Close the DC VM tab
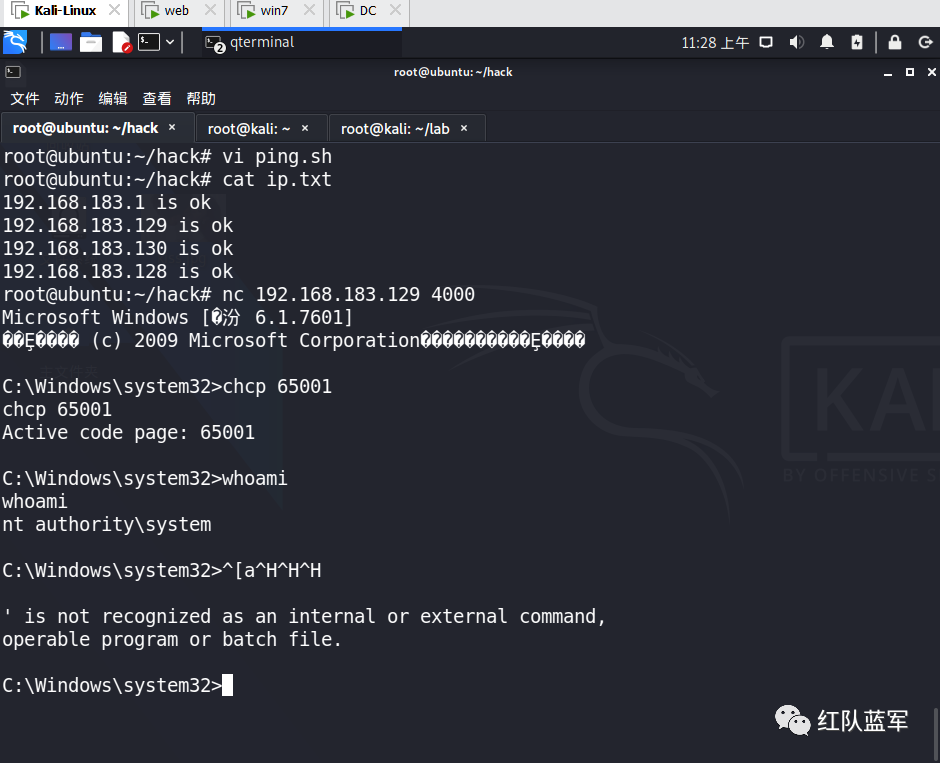 (x=395, y=10)
